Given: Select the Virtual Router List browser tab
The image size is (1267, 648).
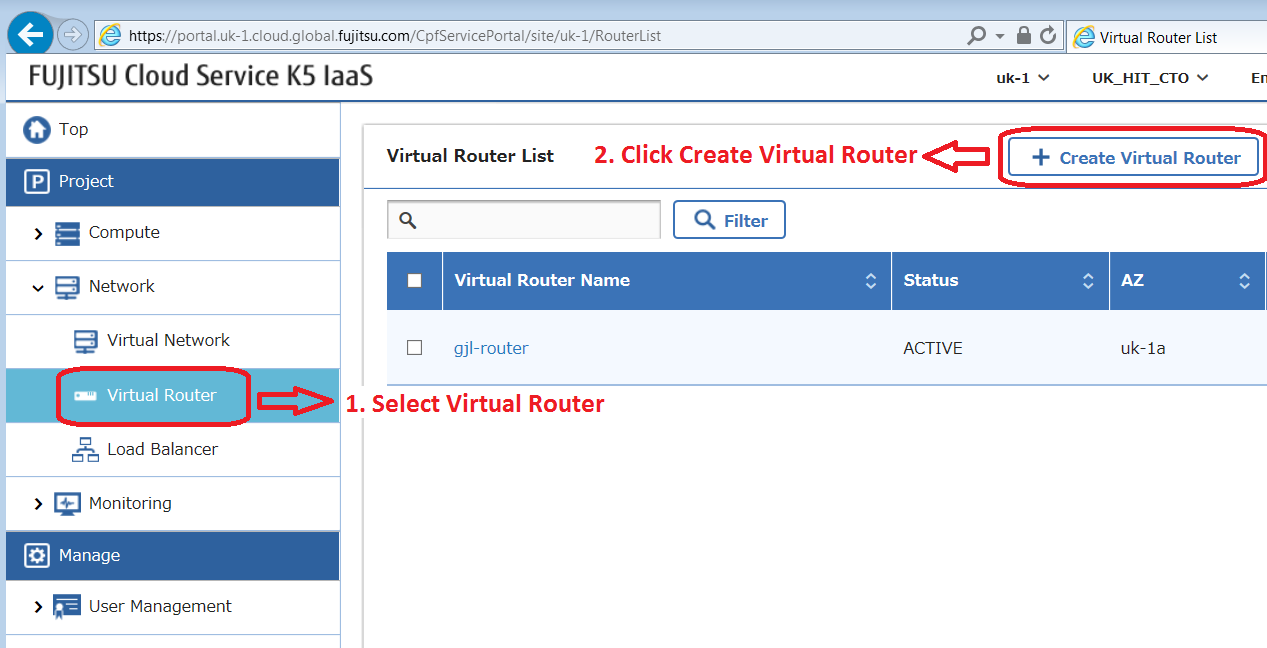Looking at the screenshot, I should [x=1166, y=37].
